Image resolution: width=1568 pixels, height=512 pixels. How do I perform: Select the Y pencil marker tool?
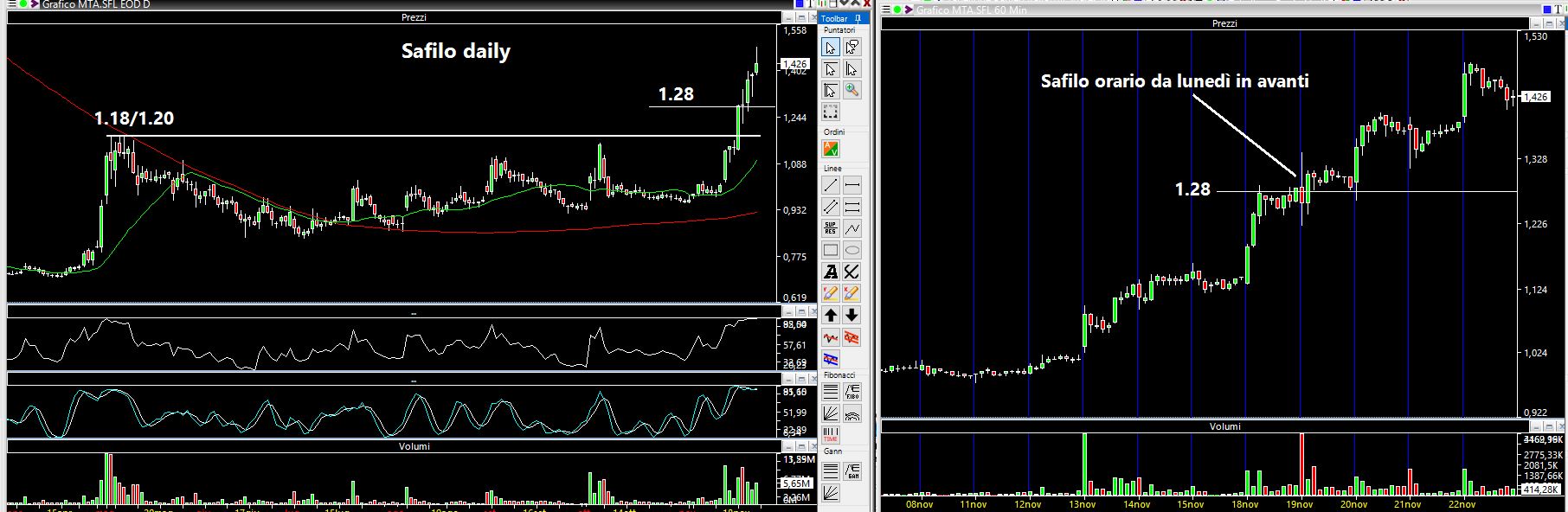click(831, 293)
